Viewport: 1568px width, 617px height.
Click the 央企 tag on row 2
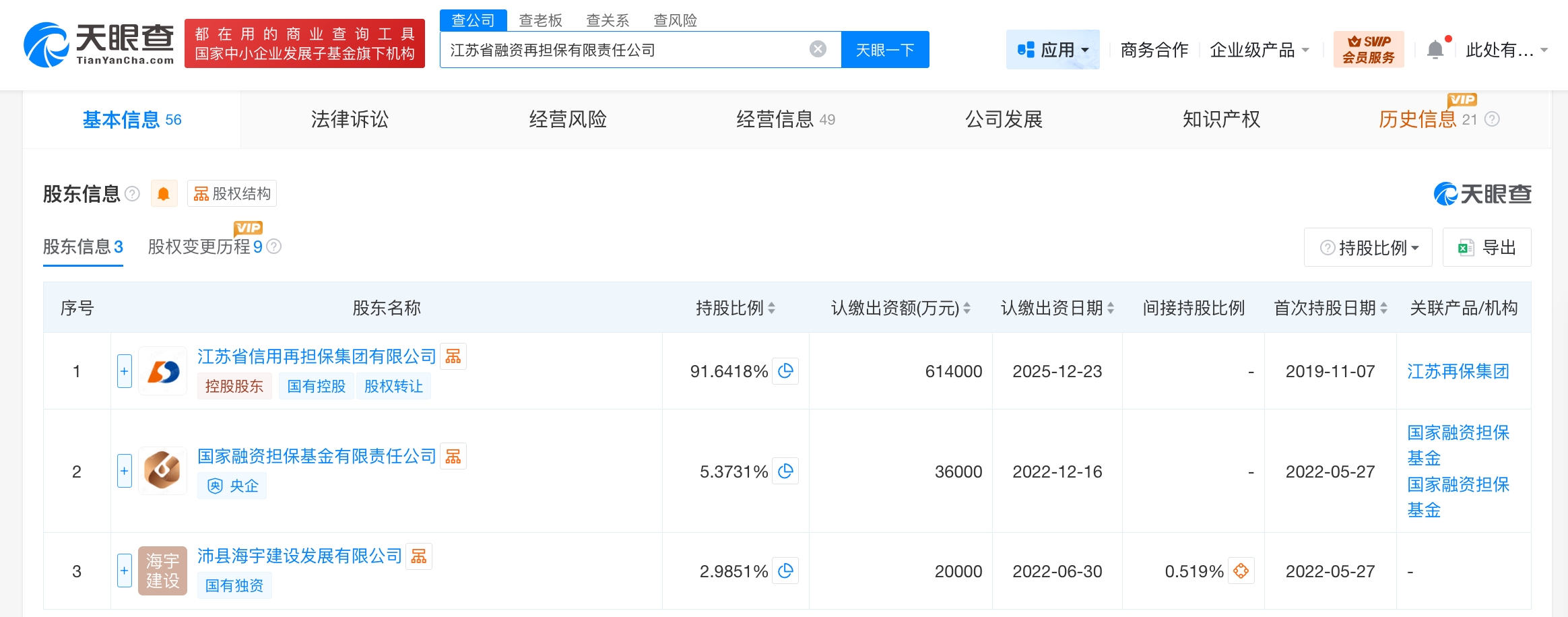tap(232, 486)
